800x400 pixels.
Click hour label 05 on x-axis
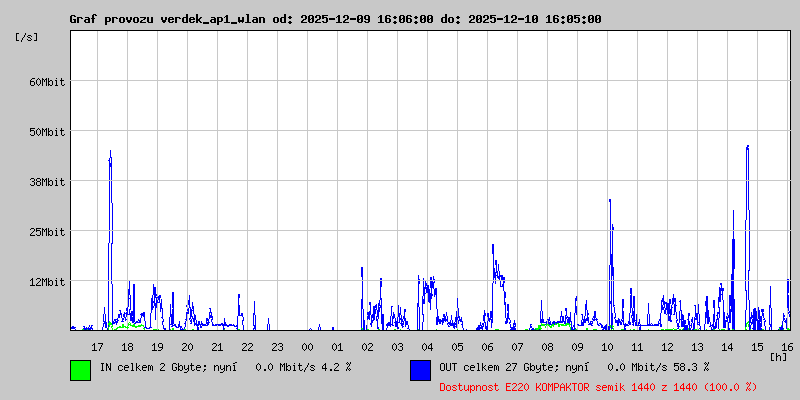tap(458, 347)
